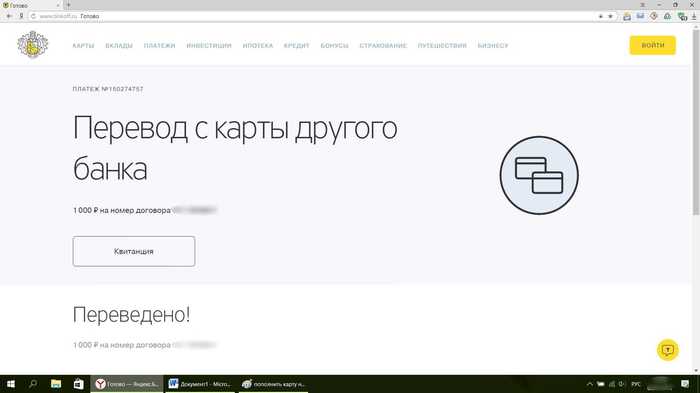Image resolution: width=700 pixels, height=393 pixels.
Task: Open the Квитанция receipt button
Action: coord(134,251)
